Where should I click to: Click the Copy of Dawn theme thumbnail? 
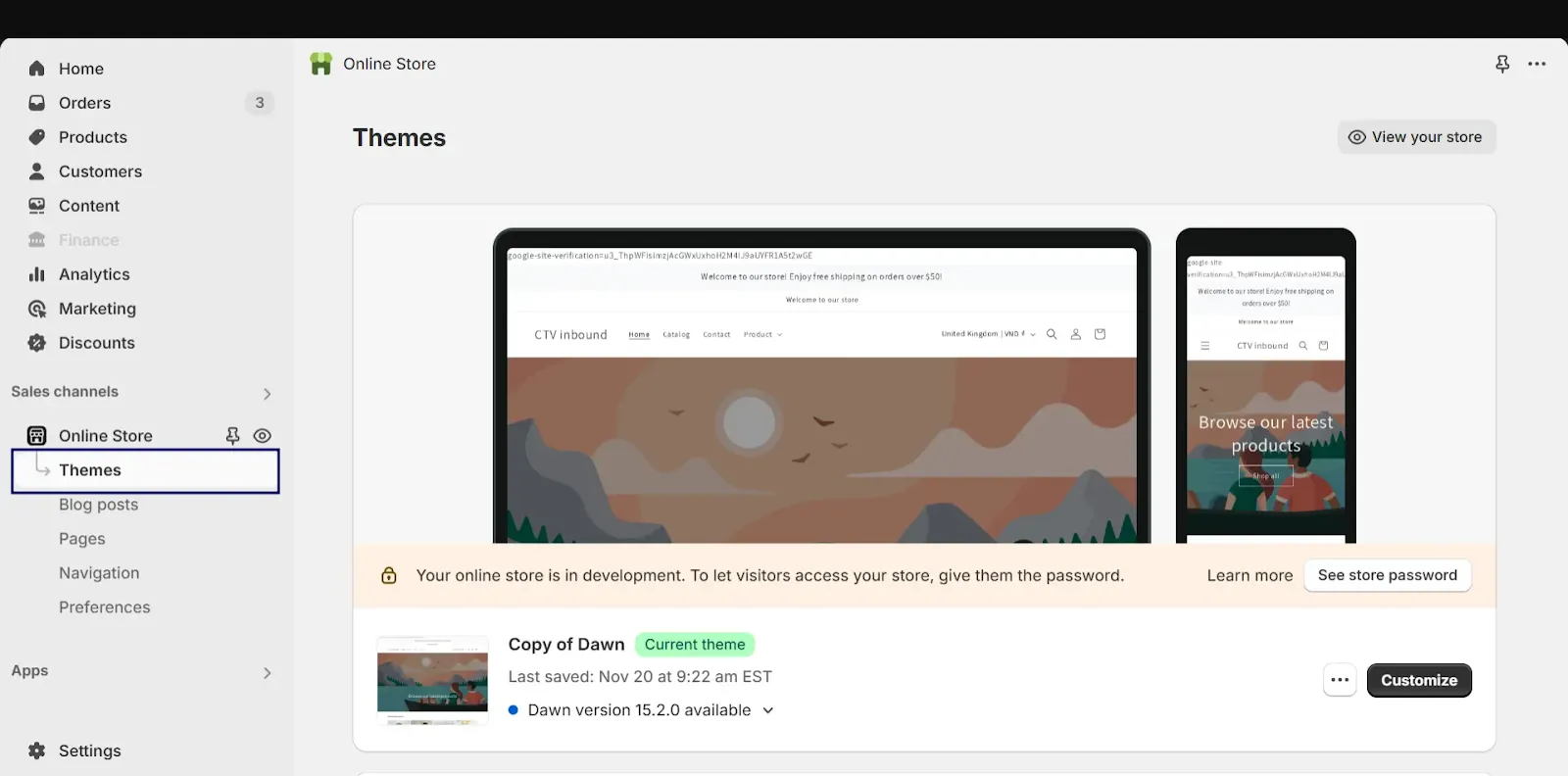(432, 680)
